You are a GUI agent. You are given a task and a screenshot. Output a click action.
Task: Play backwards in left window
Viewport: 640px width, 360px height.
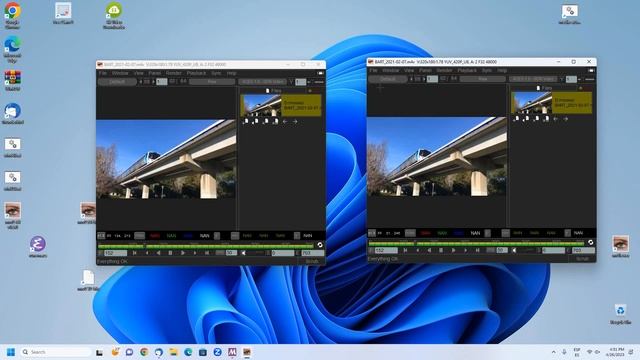tap(158, 253)
